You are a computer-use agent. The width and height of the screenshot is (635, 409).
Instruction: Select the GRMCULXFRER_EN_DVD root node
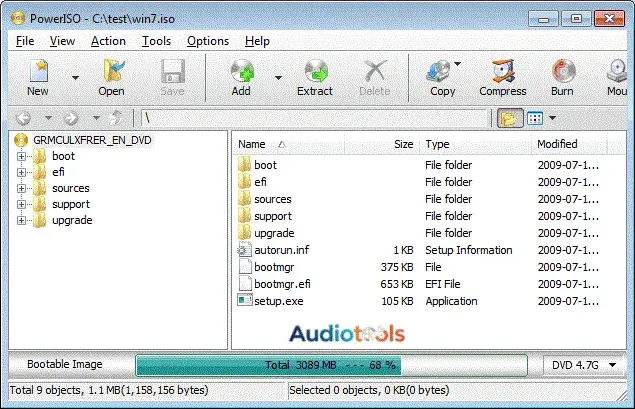coord(92,140)
